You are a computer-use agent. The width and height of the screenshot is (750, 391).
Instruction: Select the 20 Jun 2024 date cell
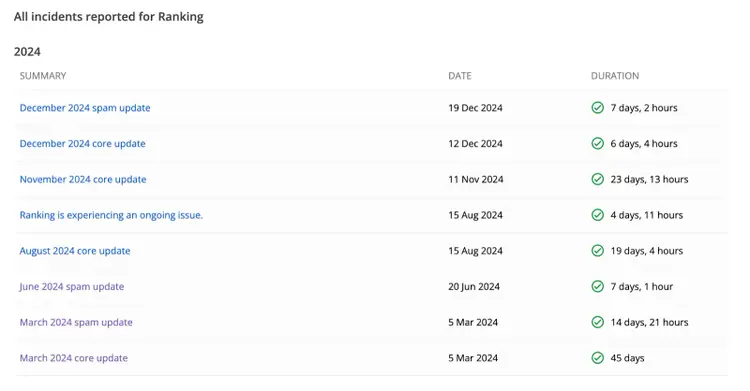point(474,287)
